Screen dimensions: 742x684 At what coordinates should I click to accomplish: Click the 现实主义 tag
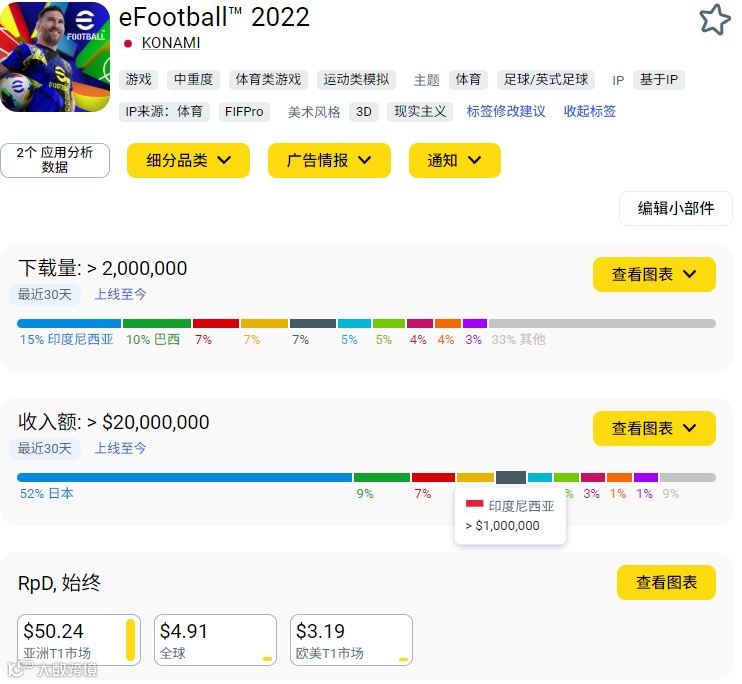[x=420, y=112]
